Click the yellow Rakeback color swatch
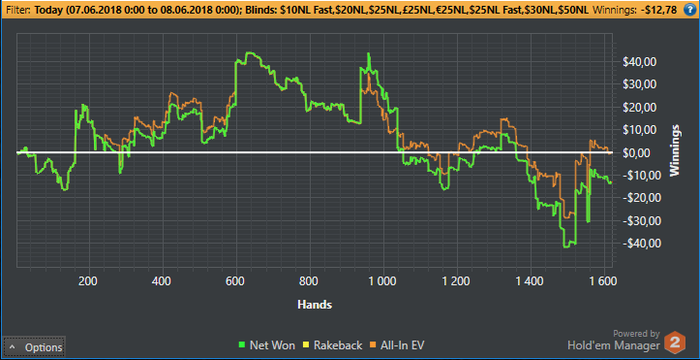 click(306, 345)
